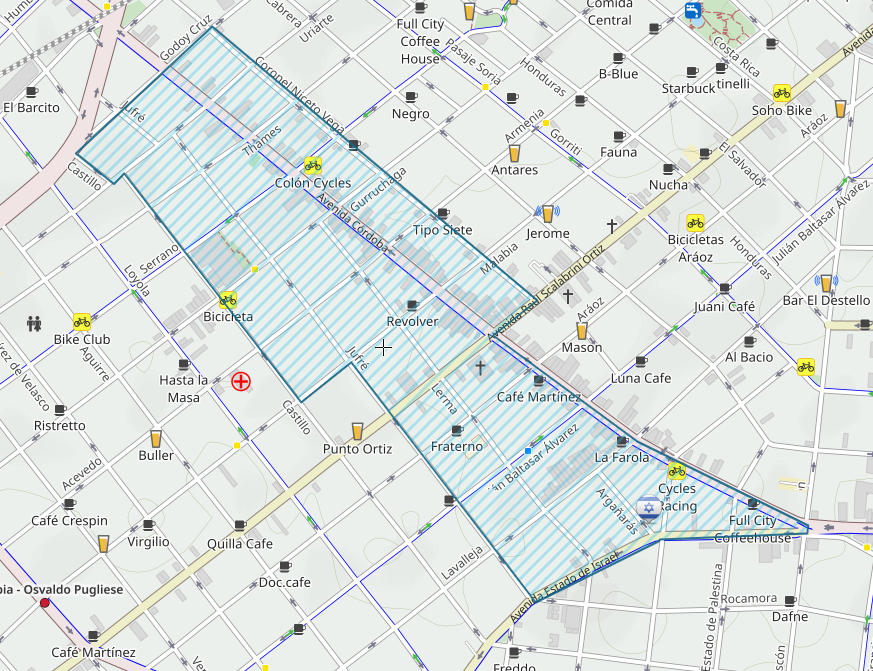The height and width of the screenshot is (671, 873).
Task: Click the Café Crespin cup icon
Action: coord(70,504)
